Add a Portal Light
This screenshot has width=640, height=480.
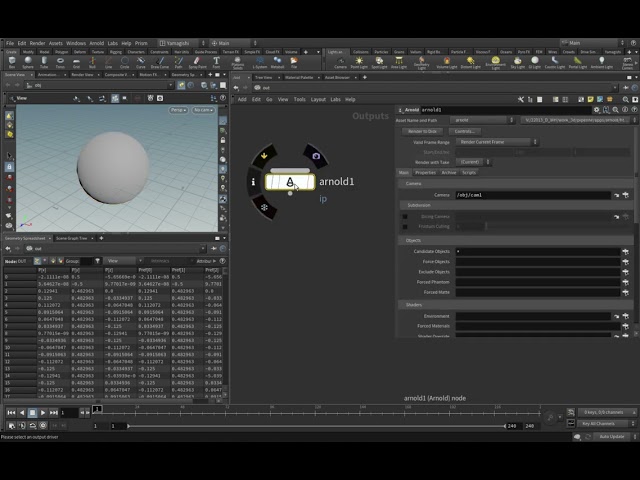tap(578, 62)
